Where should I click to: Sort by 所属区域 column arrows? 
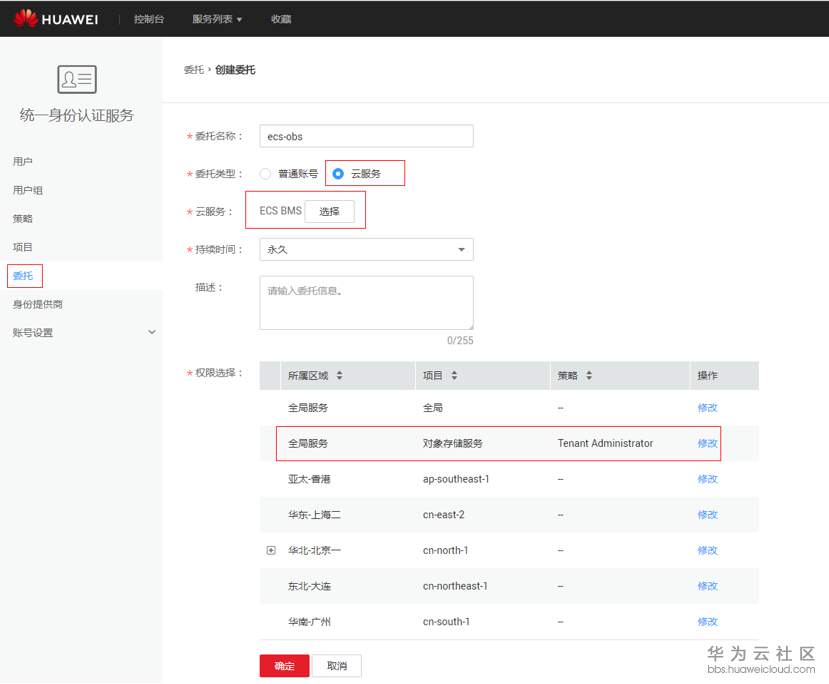tap(339, 375)
